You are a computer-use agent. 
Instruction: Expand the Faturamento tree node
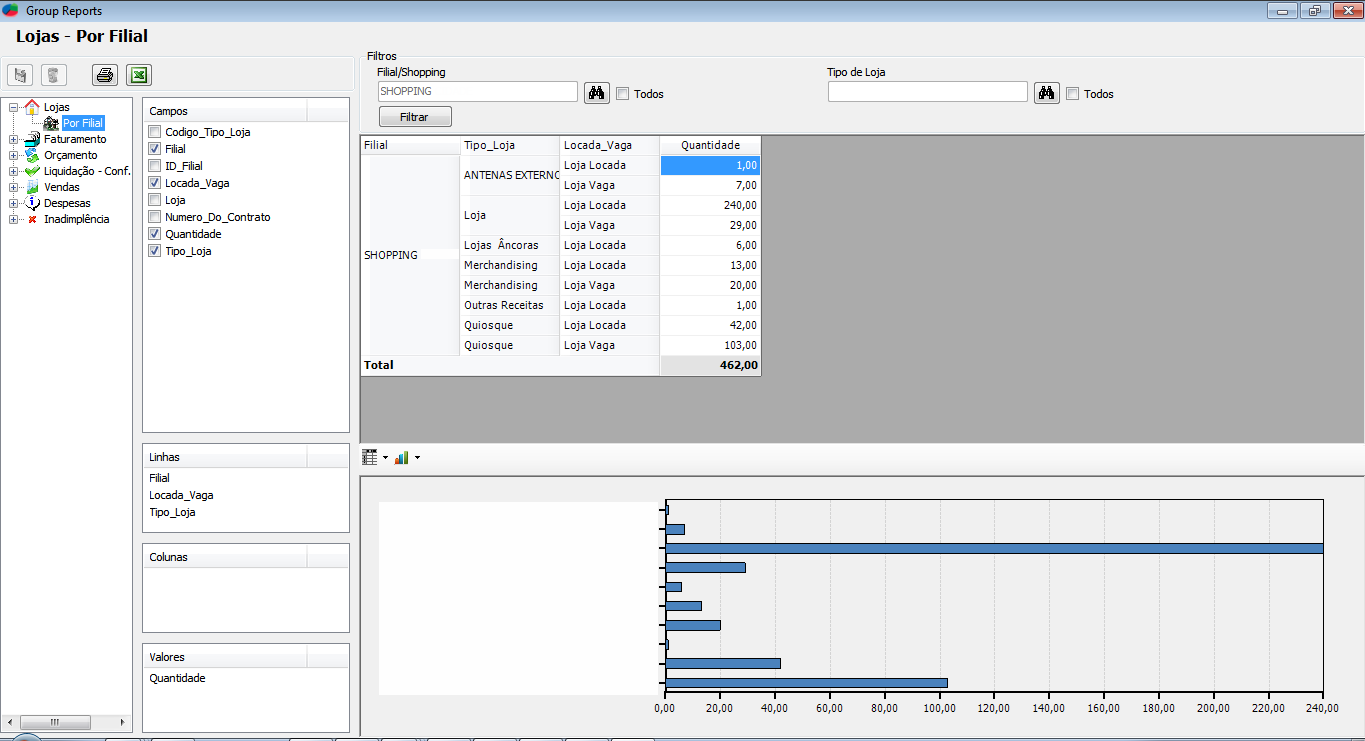(13, 139)
